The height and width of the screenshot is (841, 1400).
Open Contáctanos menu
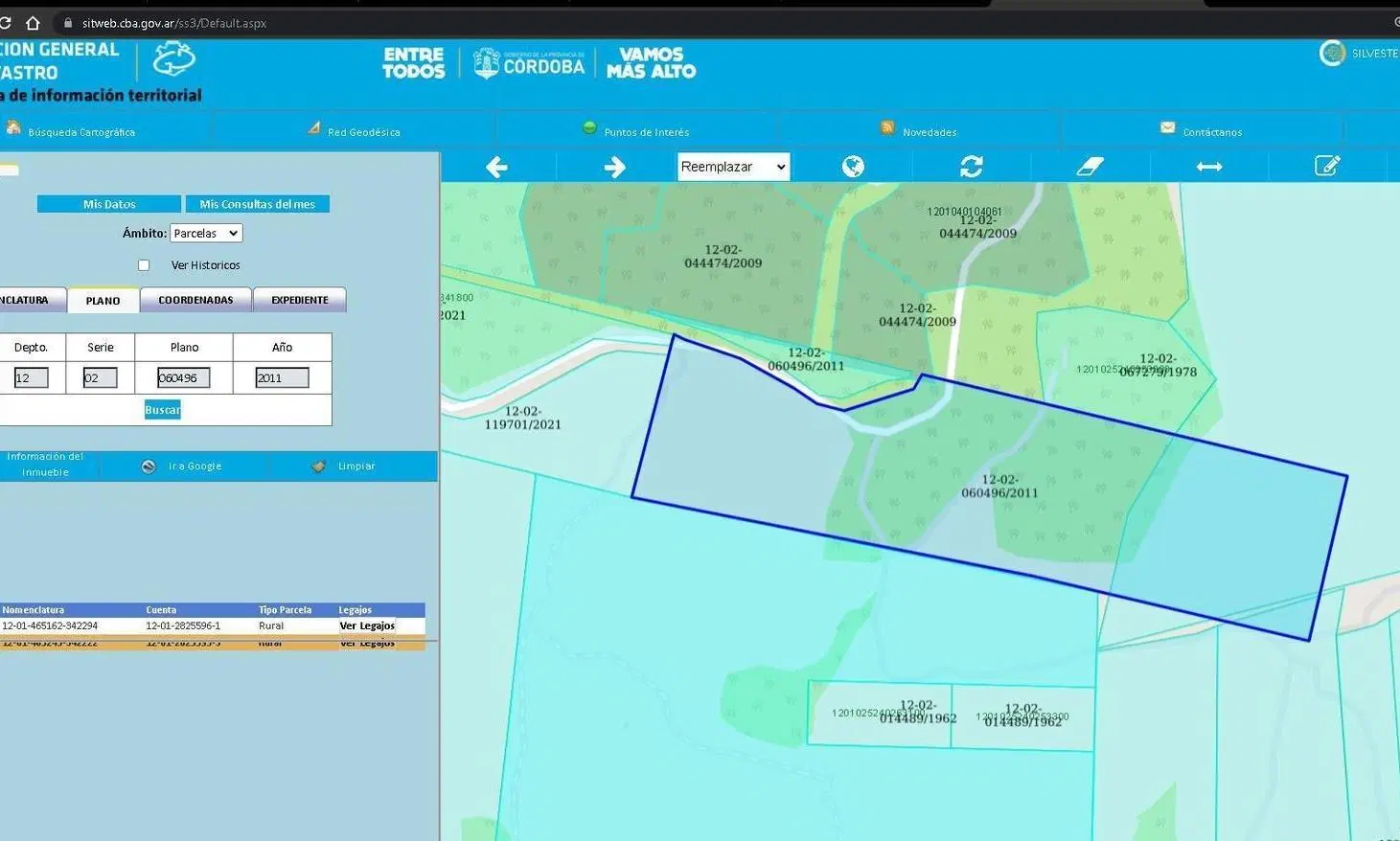[1212, 132]
